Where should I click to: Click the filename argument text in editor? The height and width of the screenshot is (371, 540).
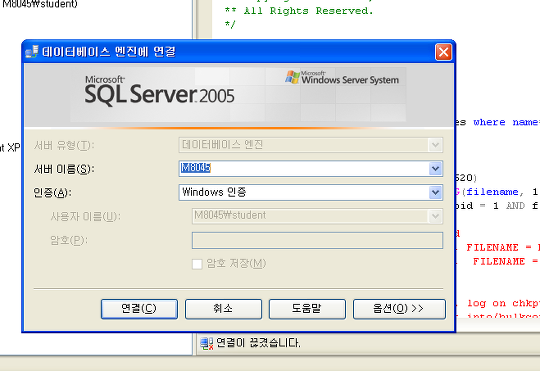tap(492, 192)
